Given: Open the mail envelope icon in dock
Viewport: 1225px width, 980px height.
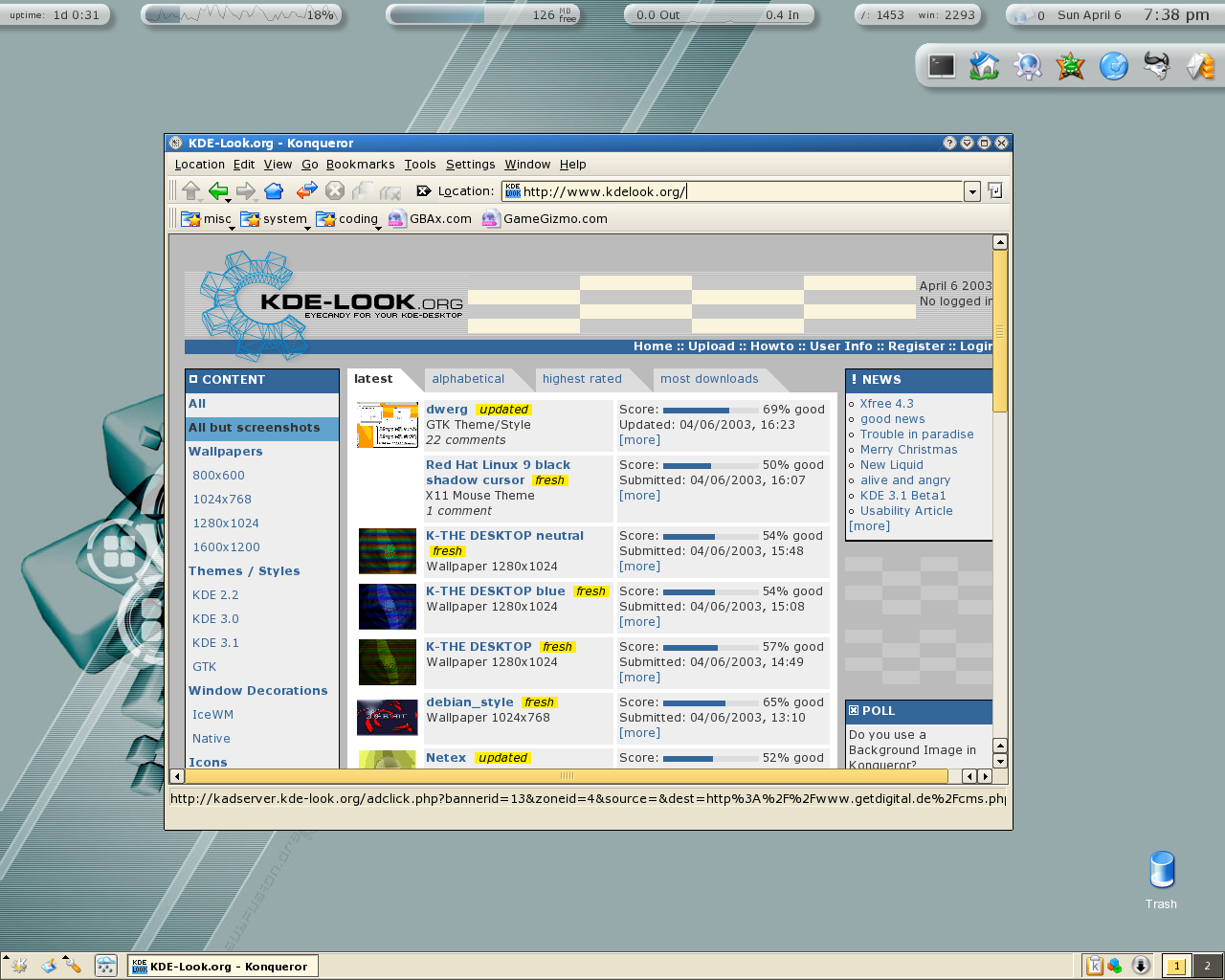Looking at the screenshot, I should click(x=1200, y=66).
